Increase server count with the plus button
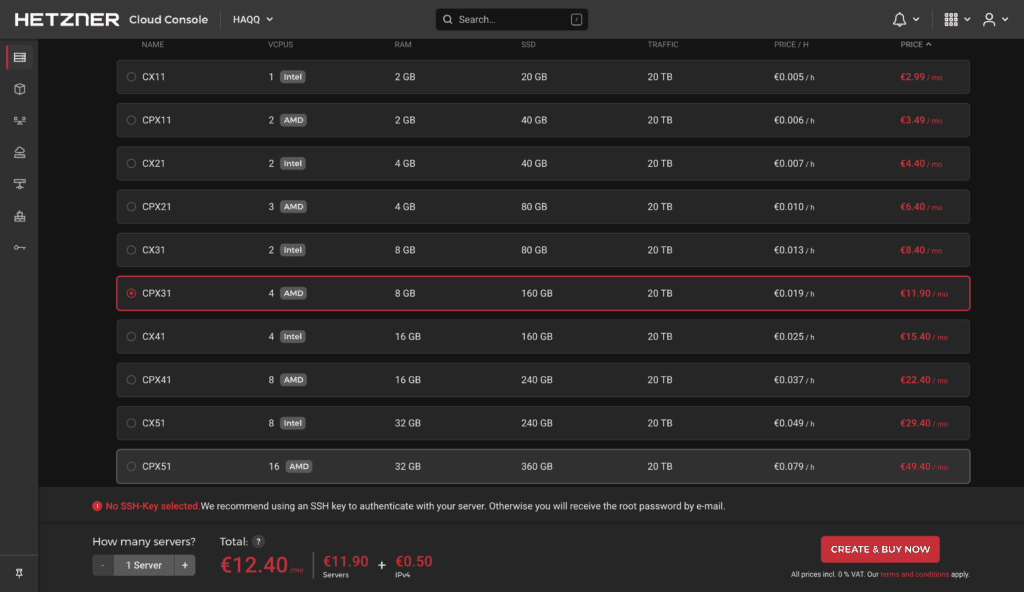Viewport: 1024px width, 592px height. [184, 565]
